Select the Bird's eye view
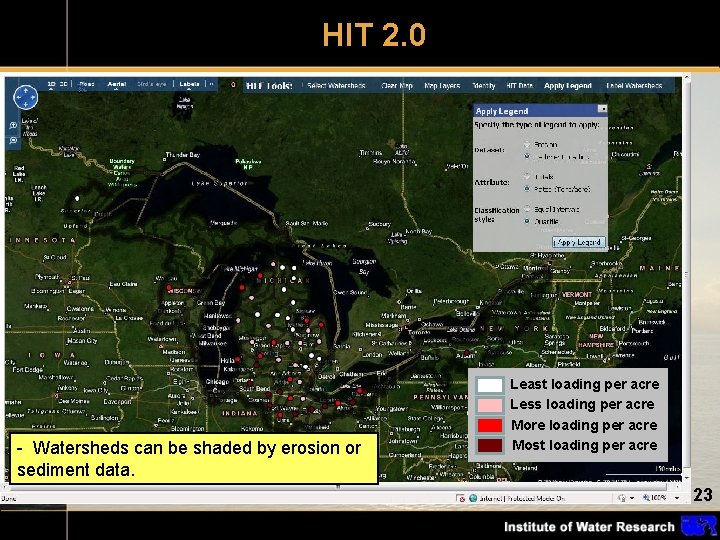The image size is (720, 540). tap(152, 84)
